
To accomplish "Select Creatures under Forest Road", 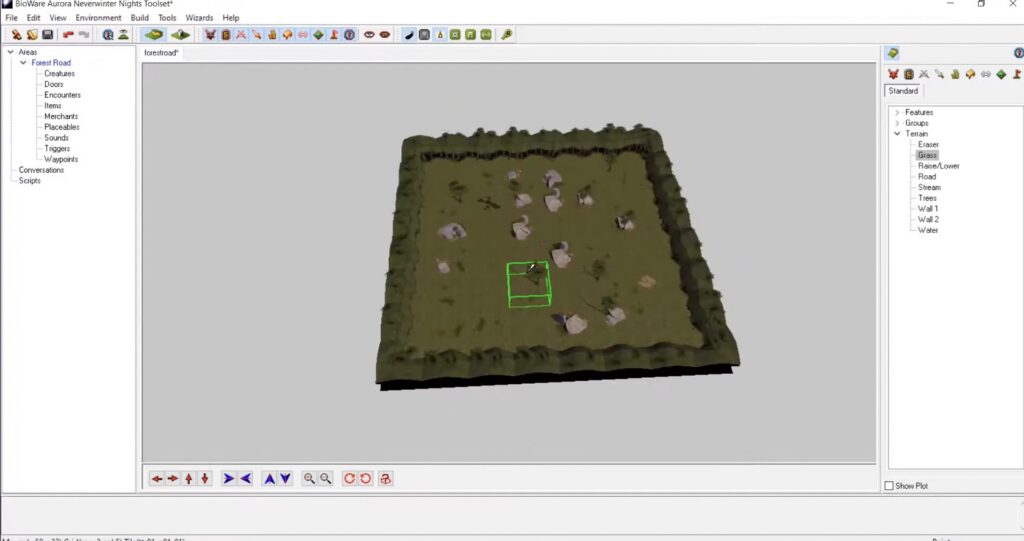I will click(59, 73).
